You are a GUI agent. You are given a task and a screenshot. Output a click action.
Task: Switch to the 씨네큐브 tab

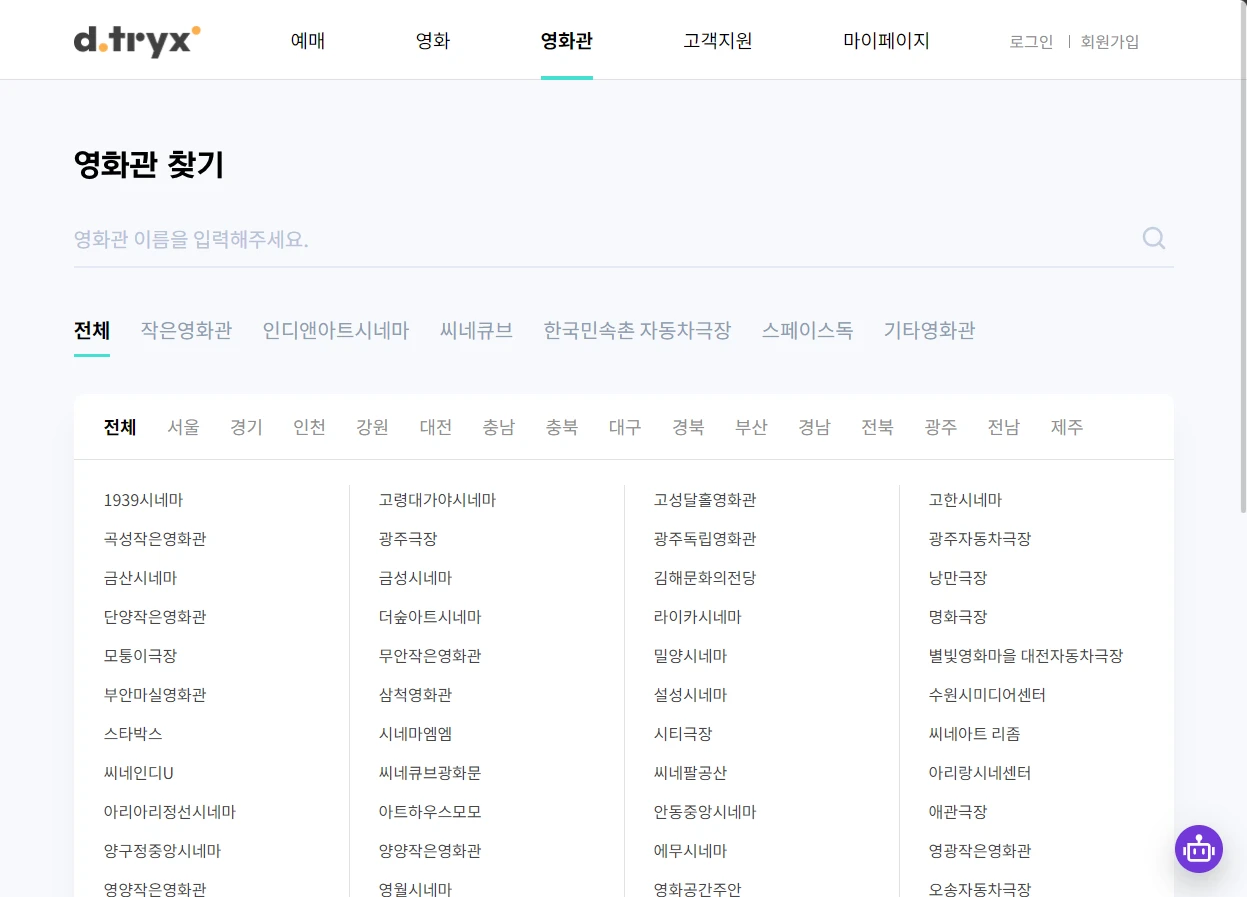(x=476, y=330)
